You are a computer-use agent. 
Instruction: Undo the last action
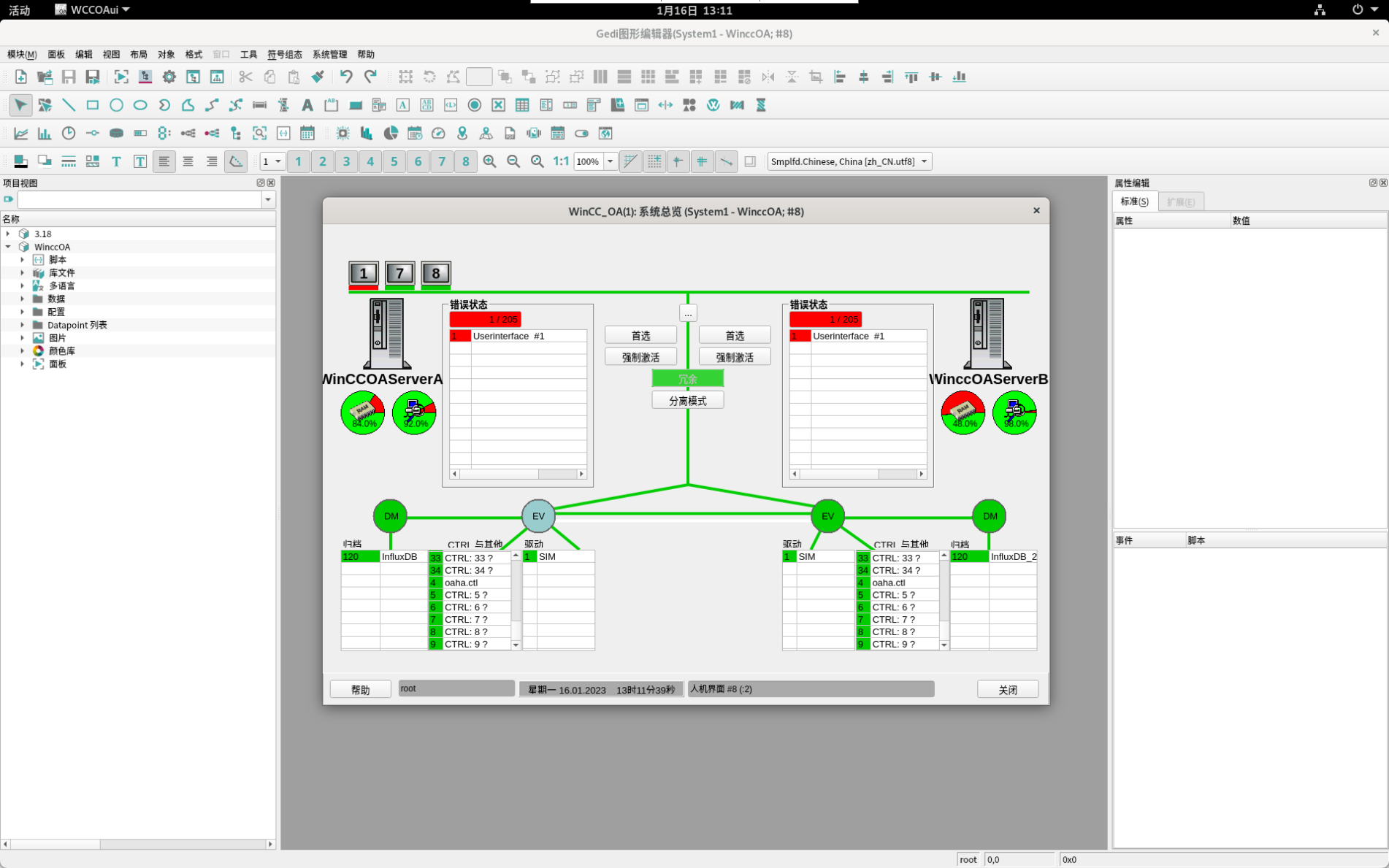click(x=346, y=77)
